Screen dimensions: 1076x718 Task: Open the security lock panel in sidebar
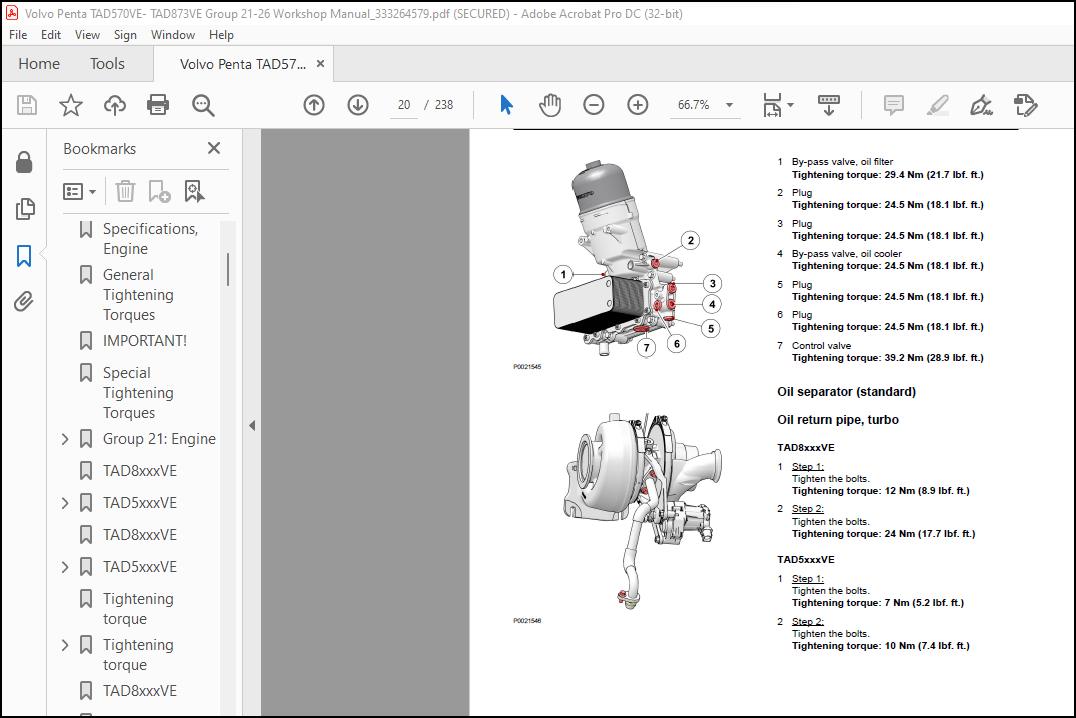24,163
